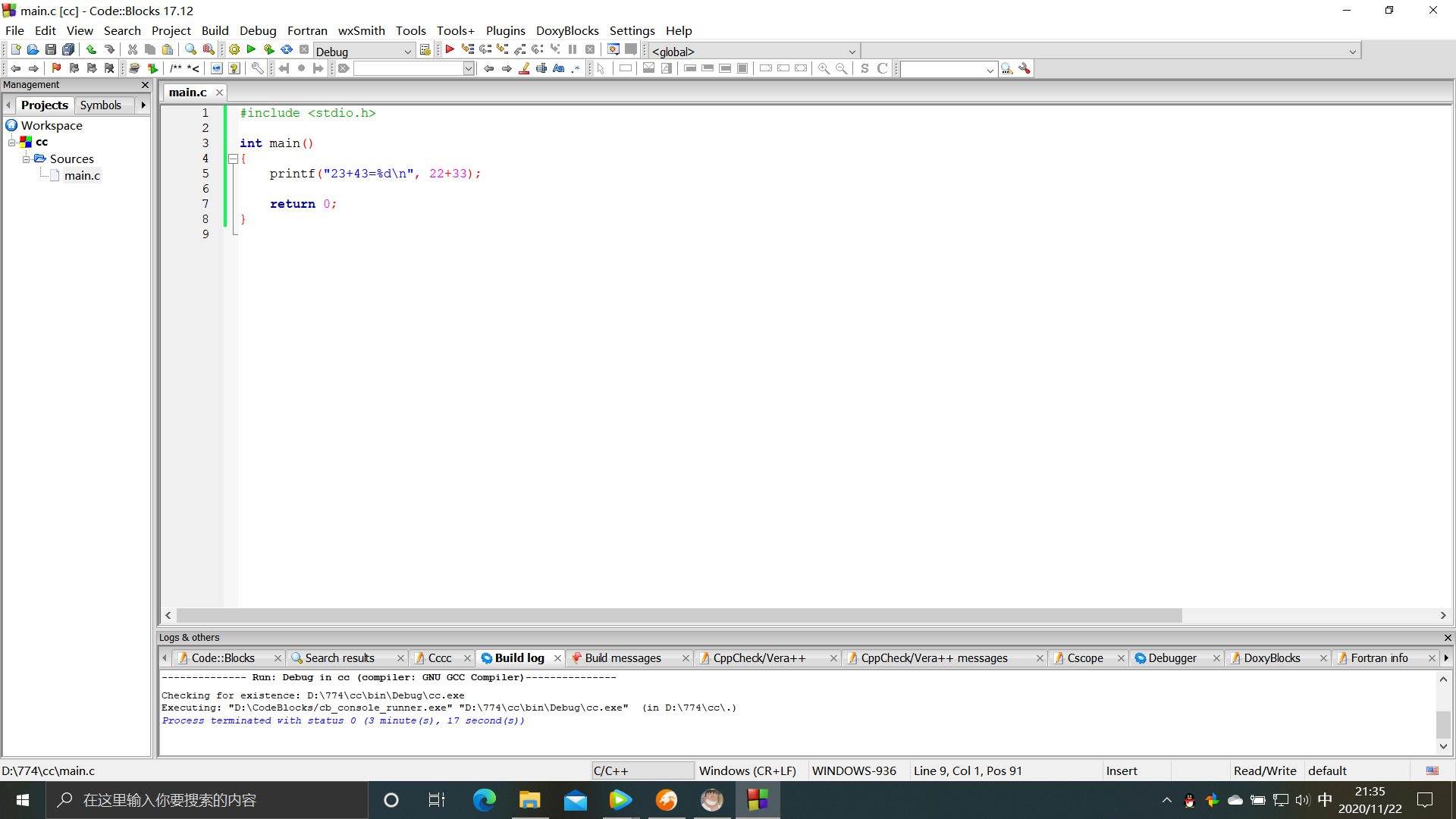
Task: Click the Redo icon in toolbar
Action: coord(106,51)
